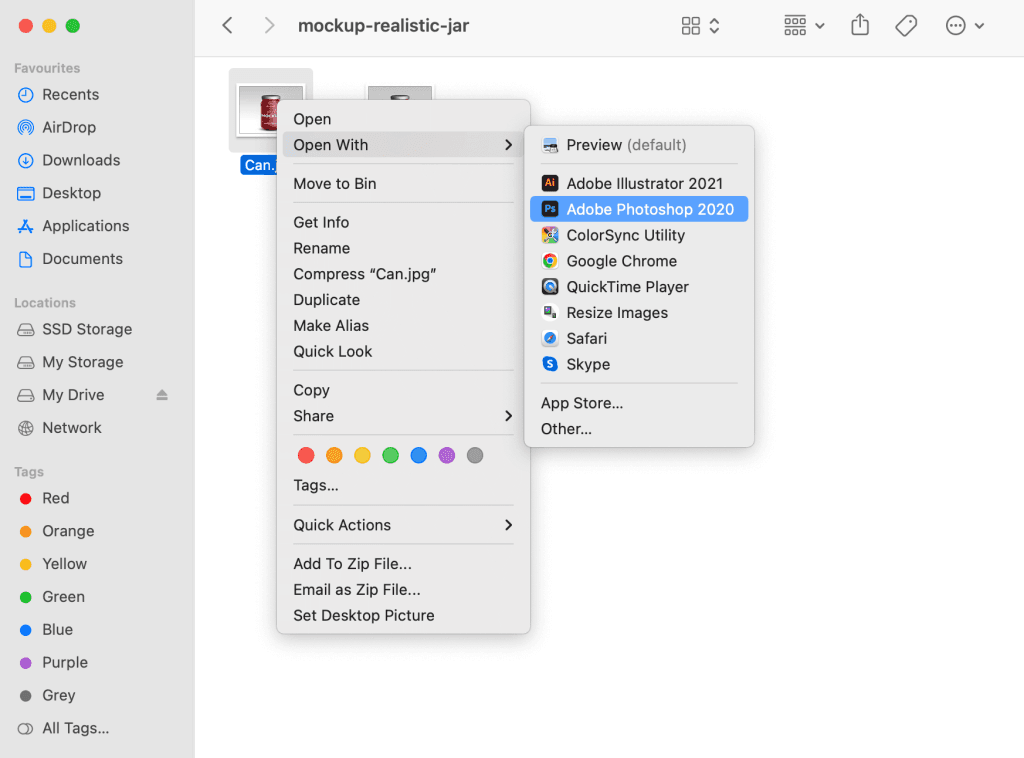Choose Copy from context menu
The height and width of the screenshot is (758, 1024).
pyautogui.click(x=404, y=390)
